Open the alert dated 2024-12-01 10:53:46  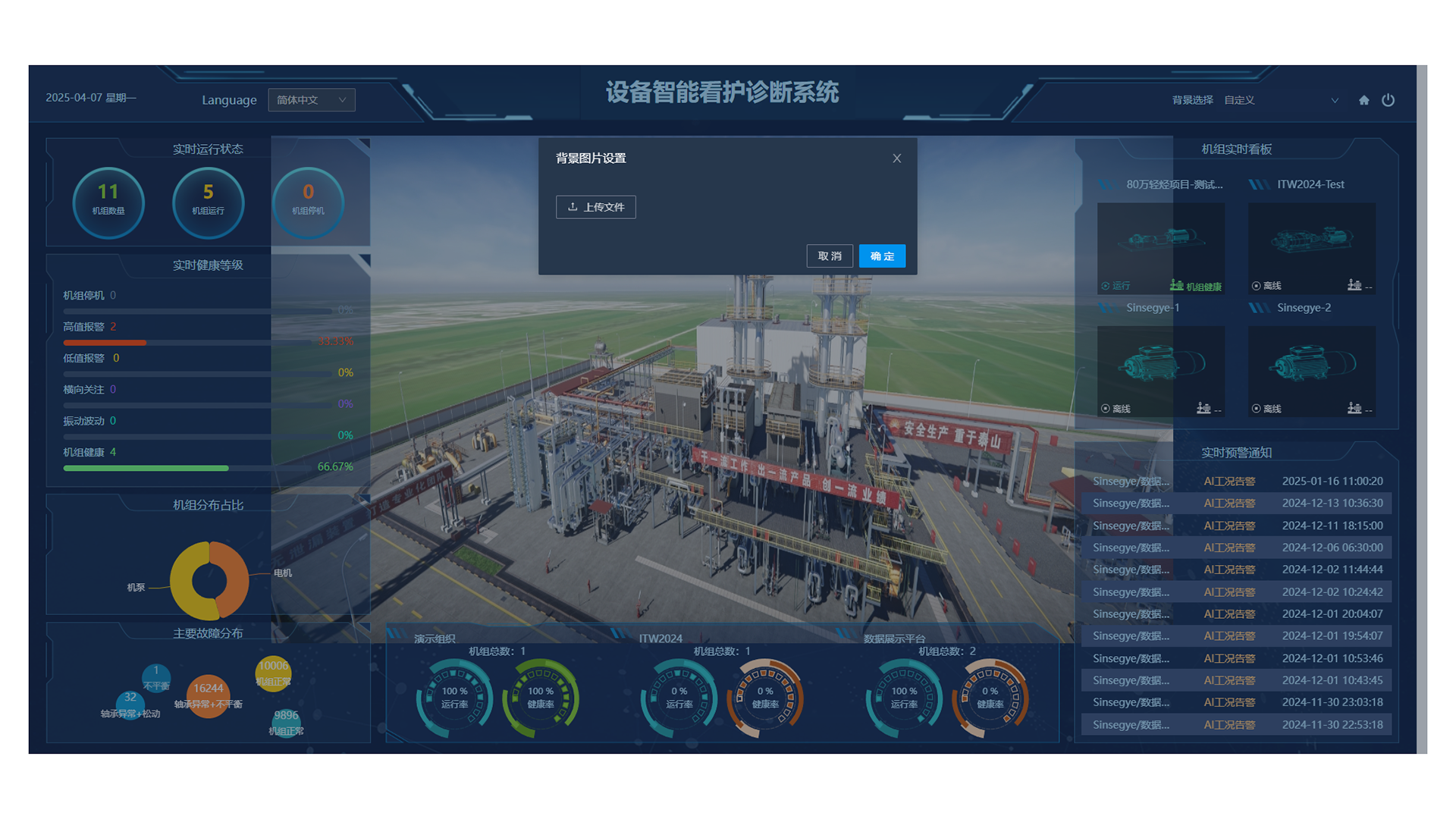coord(1237,658)
